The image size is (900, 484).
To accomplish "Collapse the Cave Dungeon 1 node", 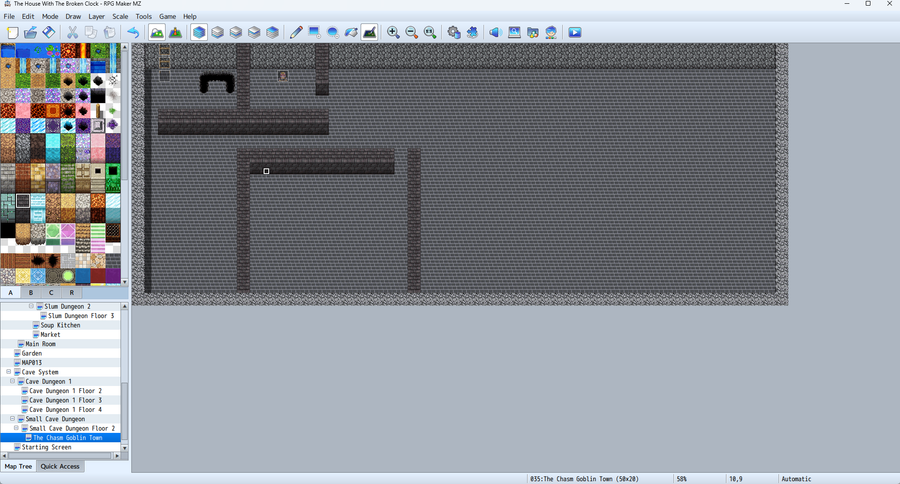I will (13, 381).
